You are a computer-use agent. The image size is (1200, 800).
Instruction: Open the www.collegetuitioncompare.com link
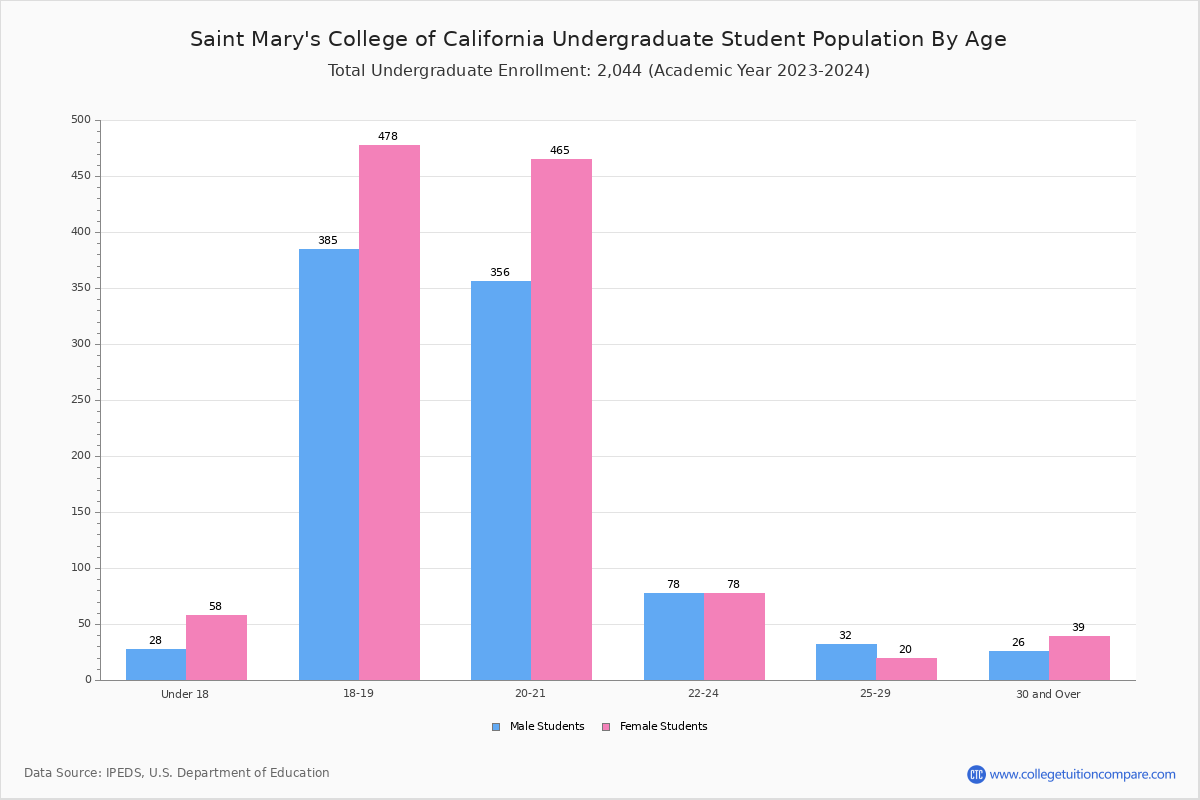(x=1082, y=774)
